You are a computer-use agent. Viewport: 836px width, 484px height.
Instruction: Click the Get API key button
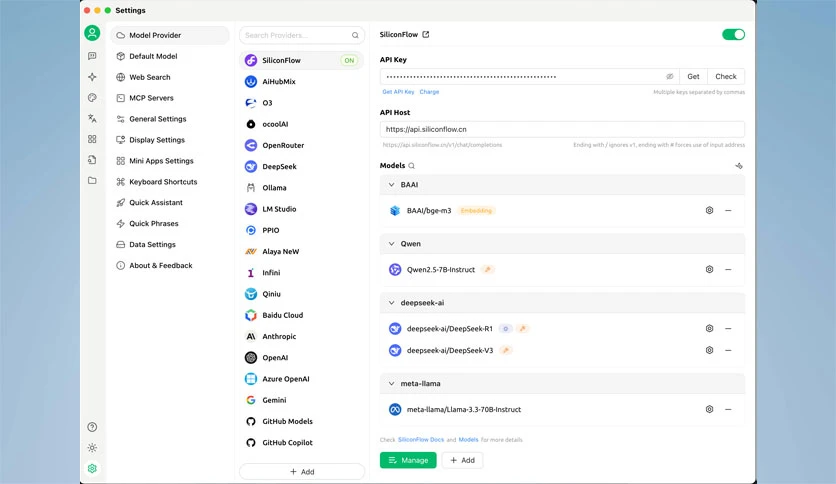[x=693, y=76]
